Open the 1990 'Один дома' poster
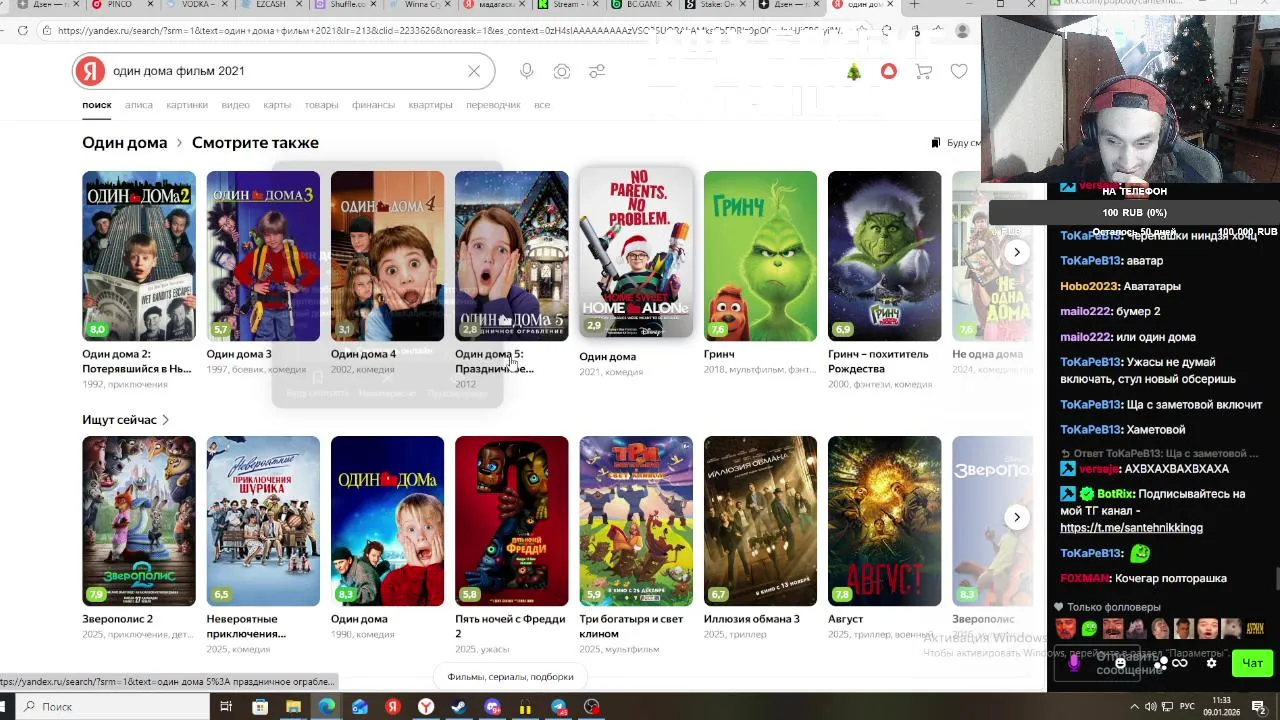The height and width of the screenshot is (720, 1280). point(387,521)
